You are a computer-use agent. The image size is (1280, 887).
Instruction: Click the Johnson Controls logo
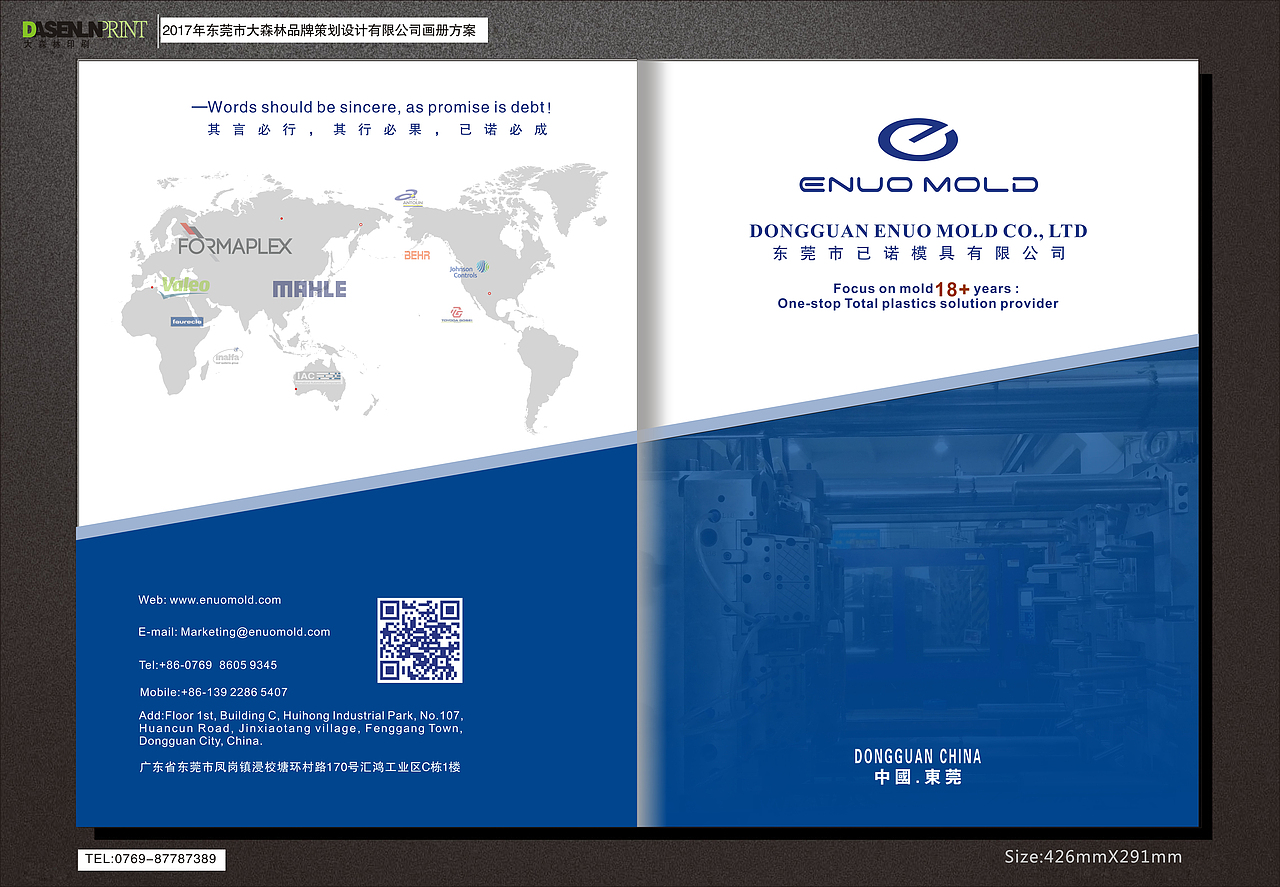pyautogui.click(x=468, y=269)
